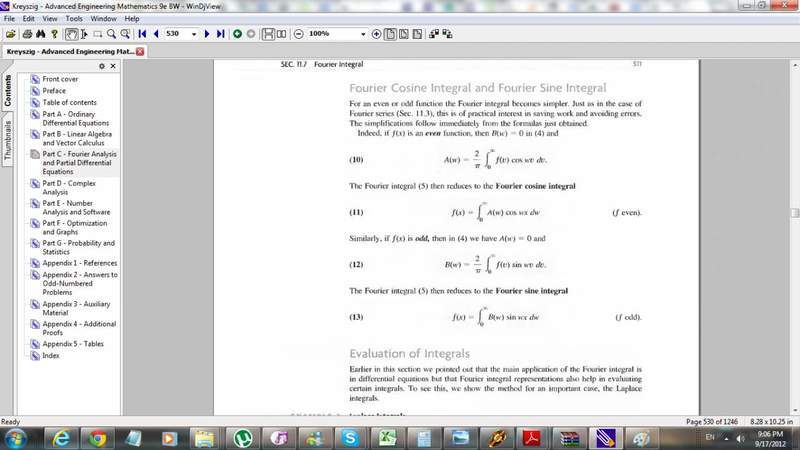Open sidebar settings gear
The height and width of the screenshot is (450, 800).
(x=102, y=66)
